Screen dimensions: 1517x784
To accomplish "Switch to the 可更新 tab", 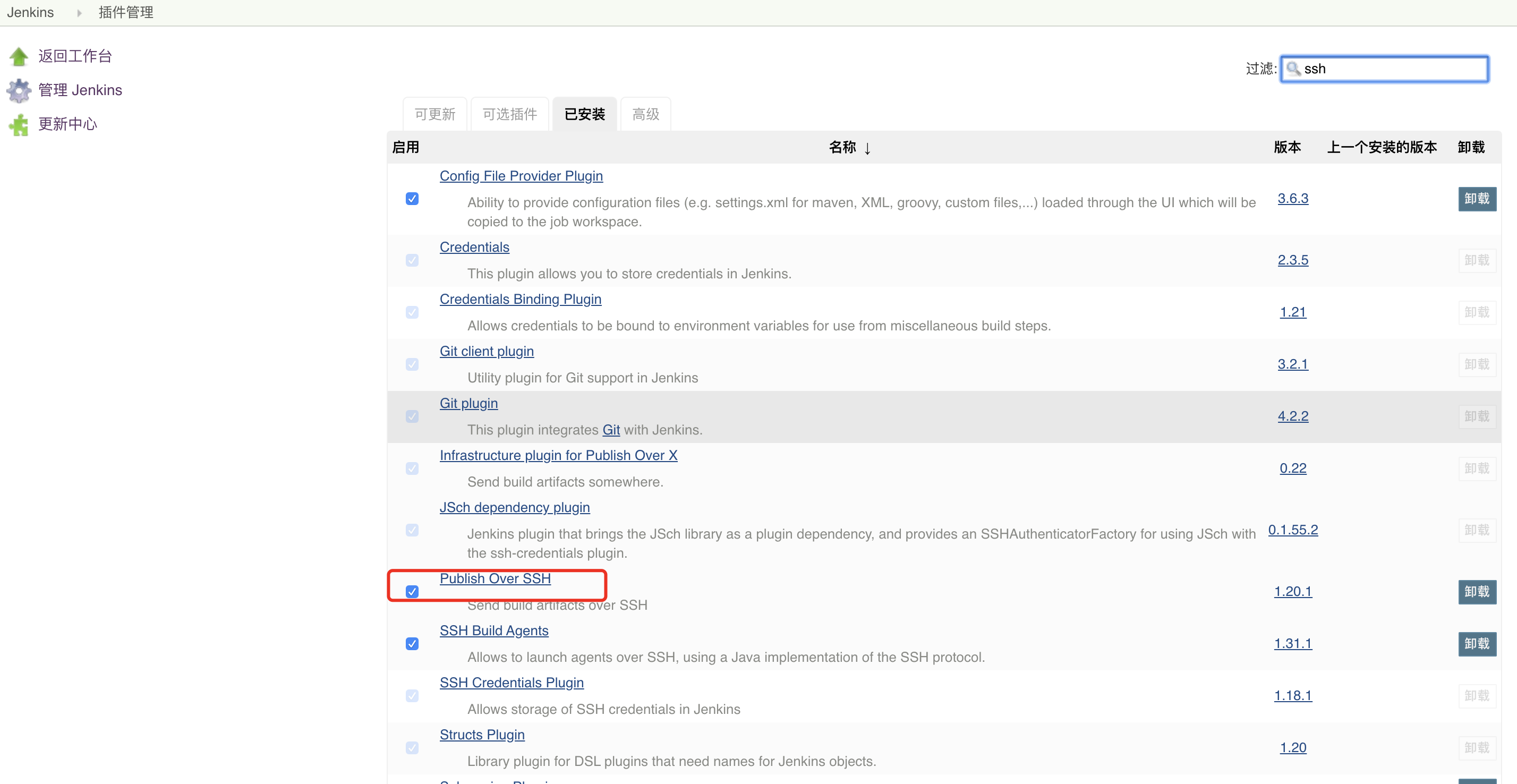I will 435,114.
